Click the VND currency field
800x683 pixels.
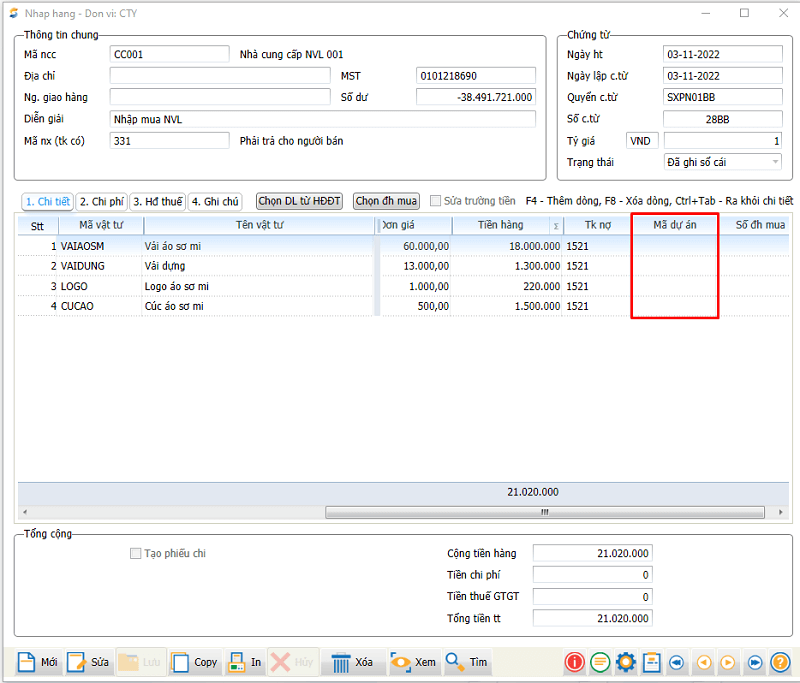coord(642,140)
